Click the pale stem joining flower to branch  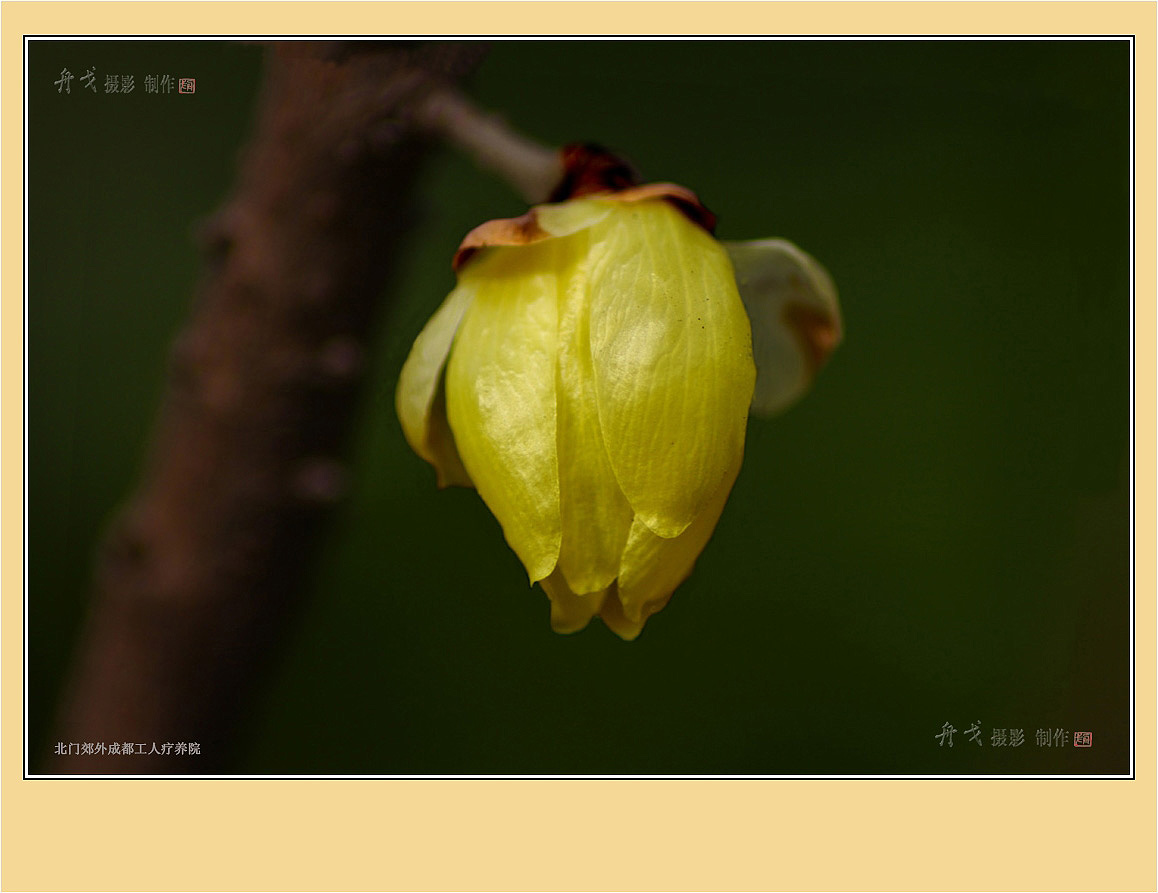[x=490, y=140]
